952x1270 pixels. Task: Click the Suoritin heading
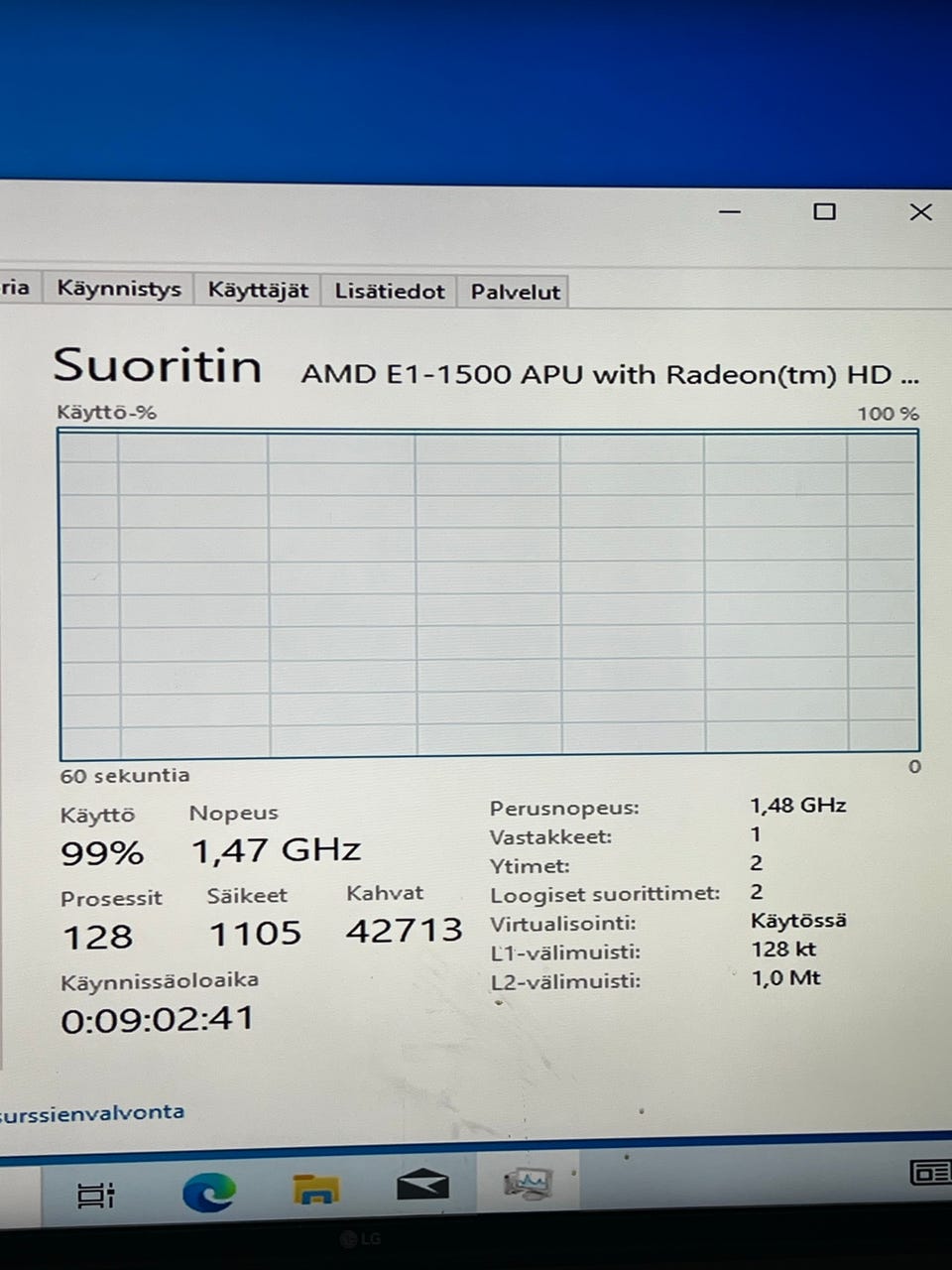pos(158,365)
